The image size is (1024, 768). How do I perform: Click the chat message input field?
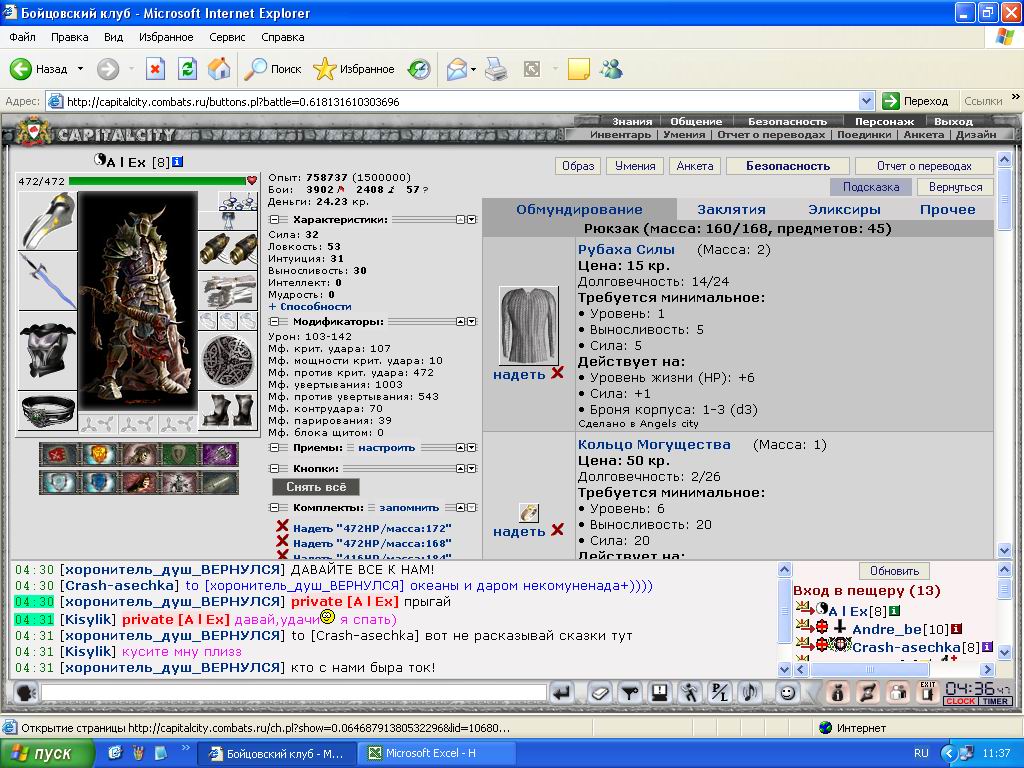pos(293,692)
